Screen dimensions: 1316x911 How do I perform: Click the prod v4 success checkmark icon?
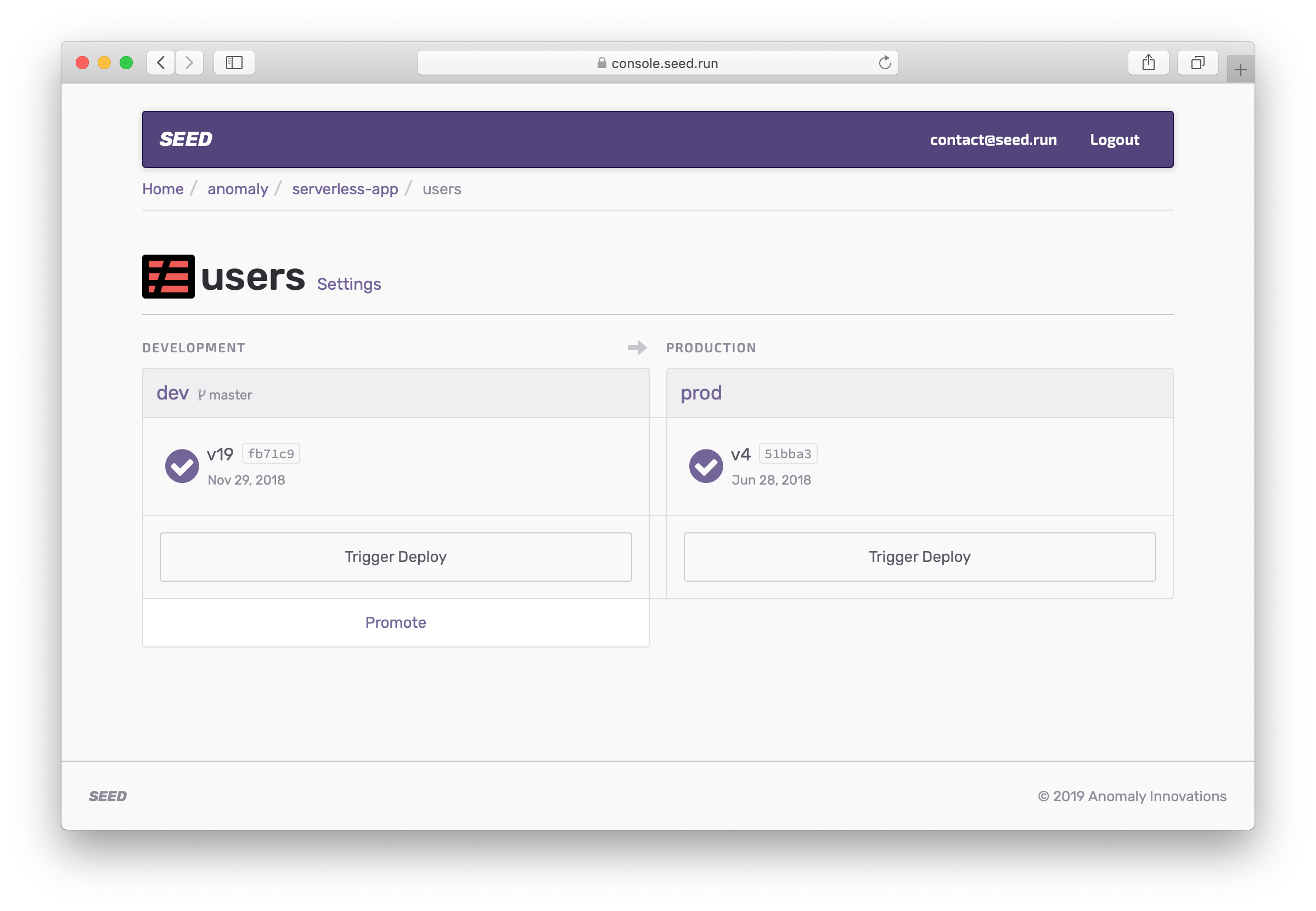tap(705, 466)
